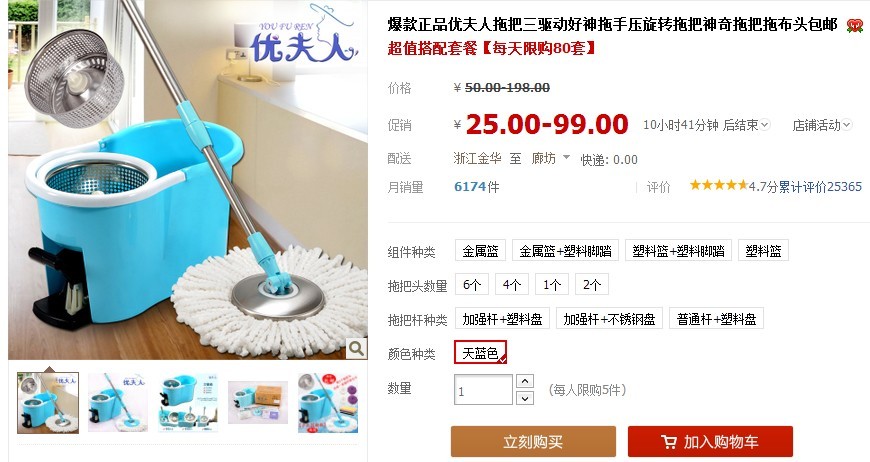
Task: Select 加强杆+不锈钢盘 mop rod type
Action: (609, 318)
